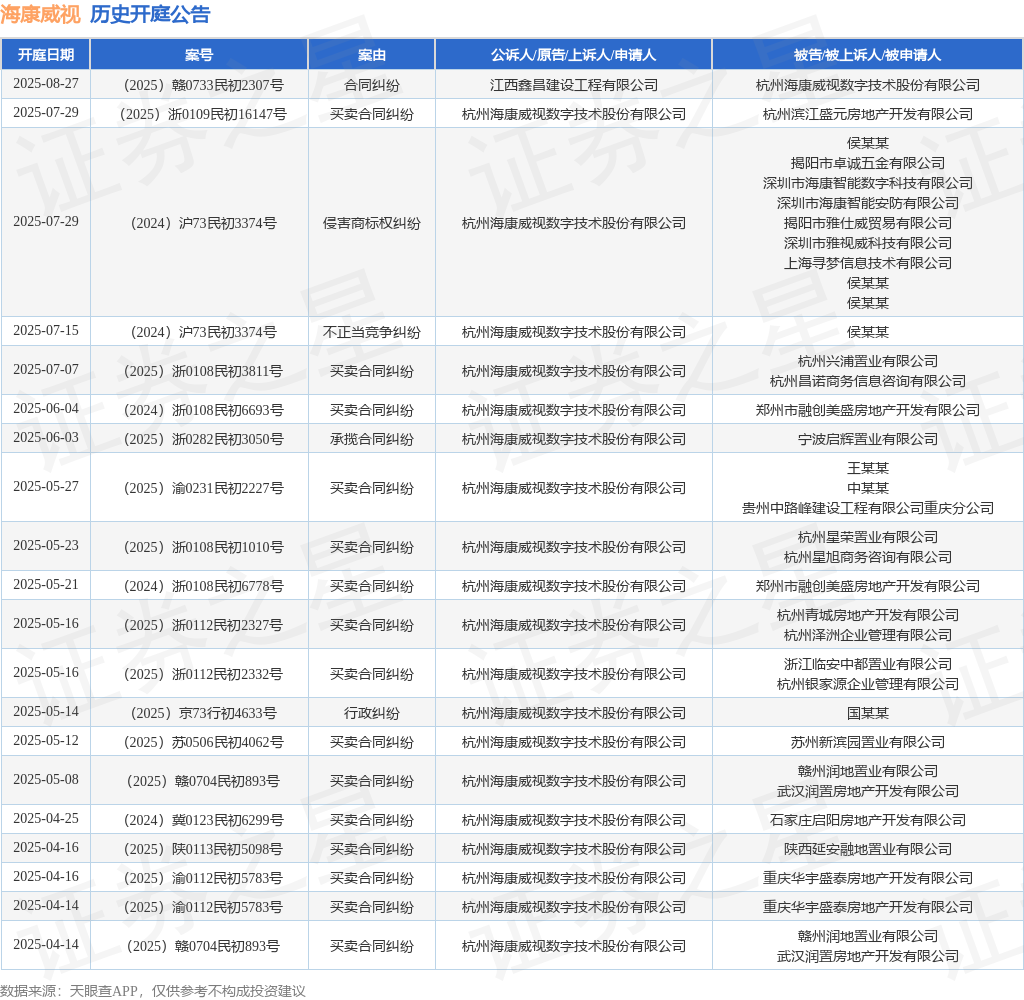
Task: Select the 案由 column header
Action: click(x=372, y=55)
